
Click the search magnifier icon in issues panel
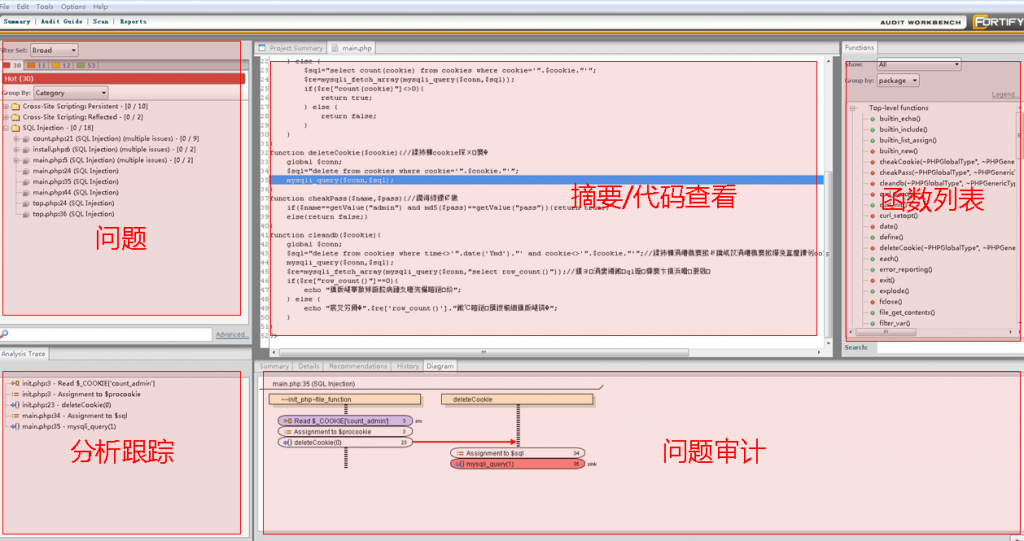(x=6, y=334)
